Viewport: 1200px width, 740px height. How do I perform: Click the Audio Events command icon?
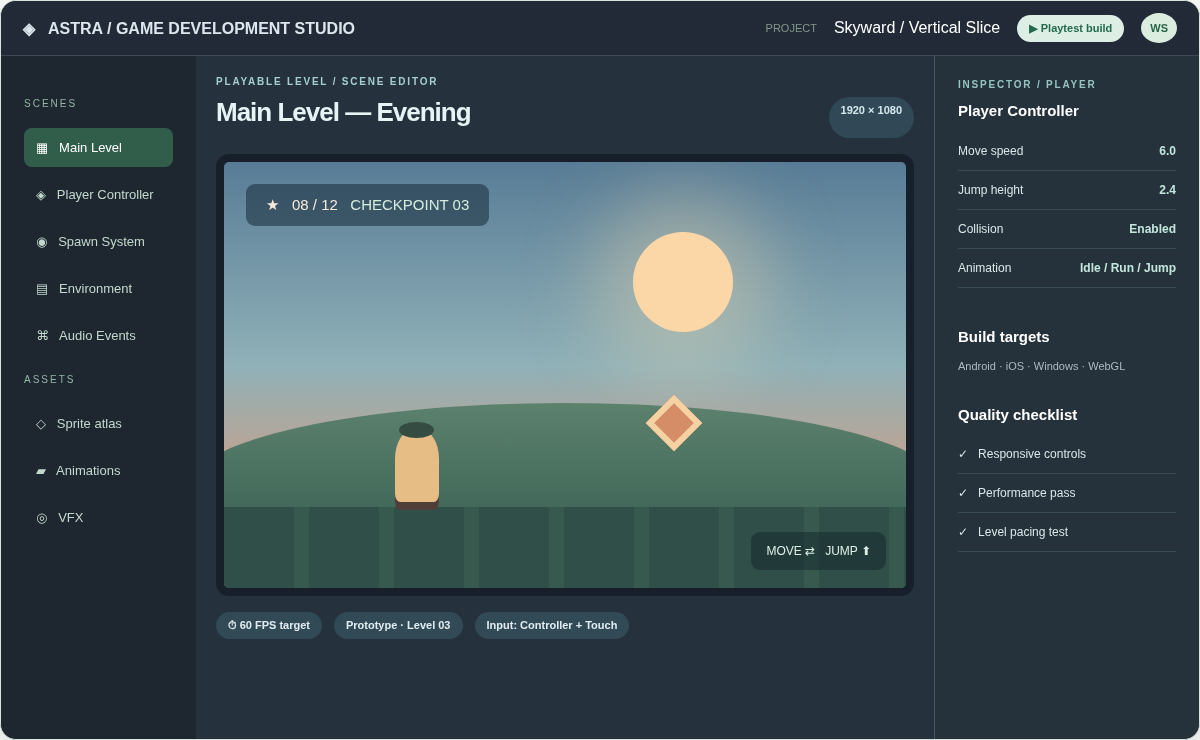pos(42,335)
